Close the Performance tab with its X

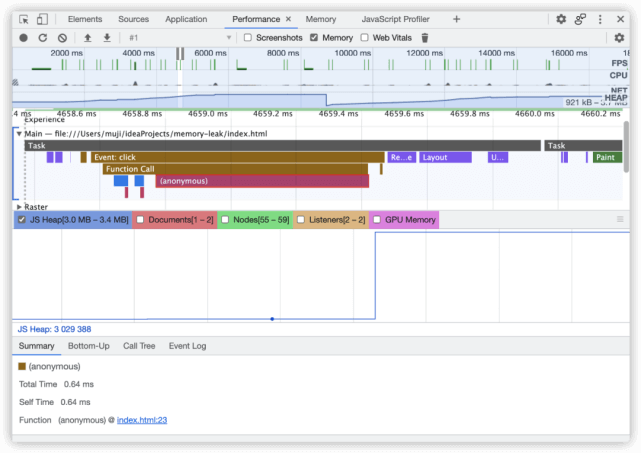pyautogui.click(x=288, y=19)
